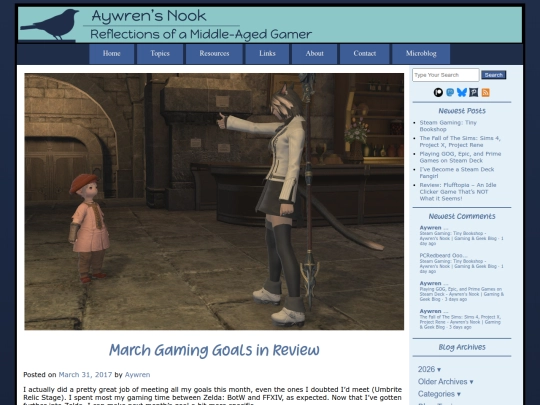Image resolution: width=540 pixels, height=405 pixels.
Task: Open the Aywren author link in byline
Action: tap(137, 375)
